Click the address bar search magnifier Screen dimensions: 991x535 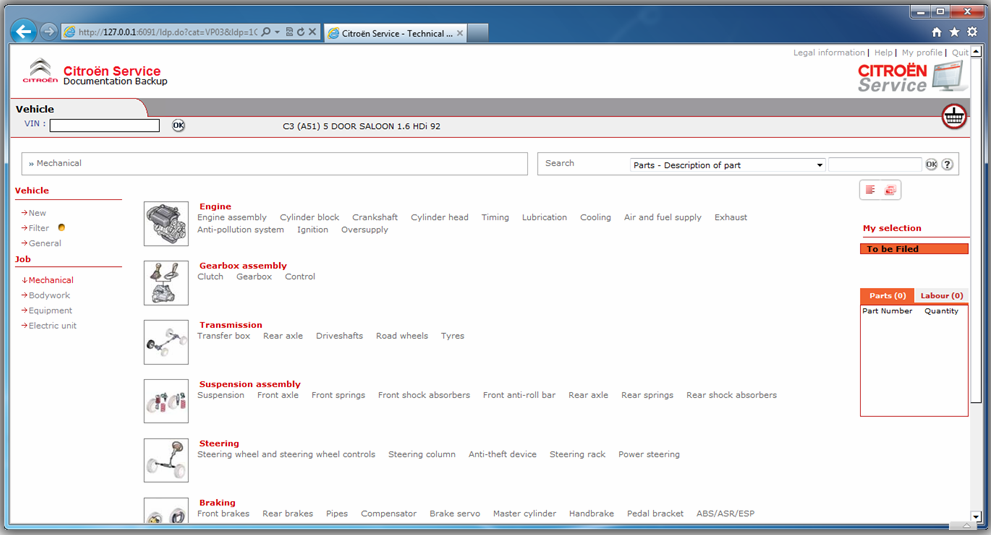tap(266, 32)
